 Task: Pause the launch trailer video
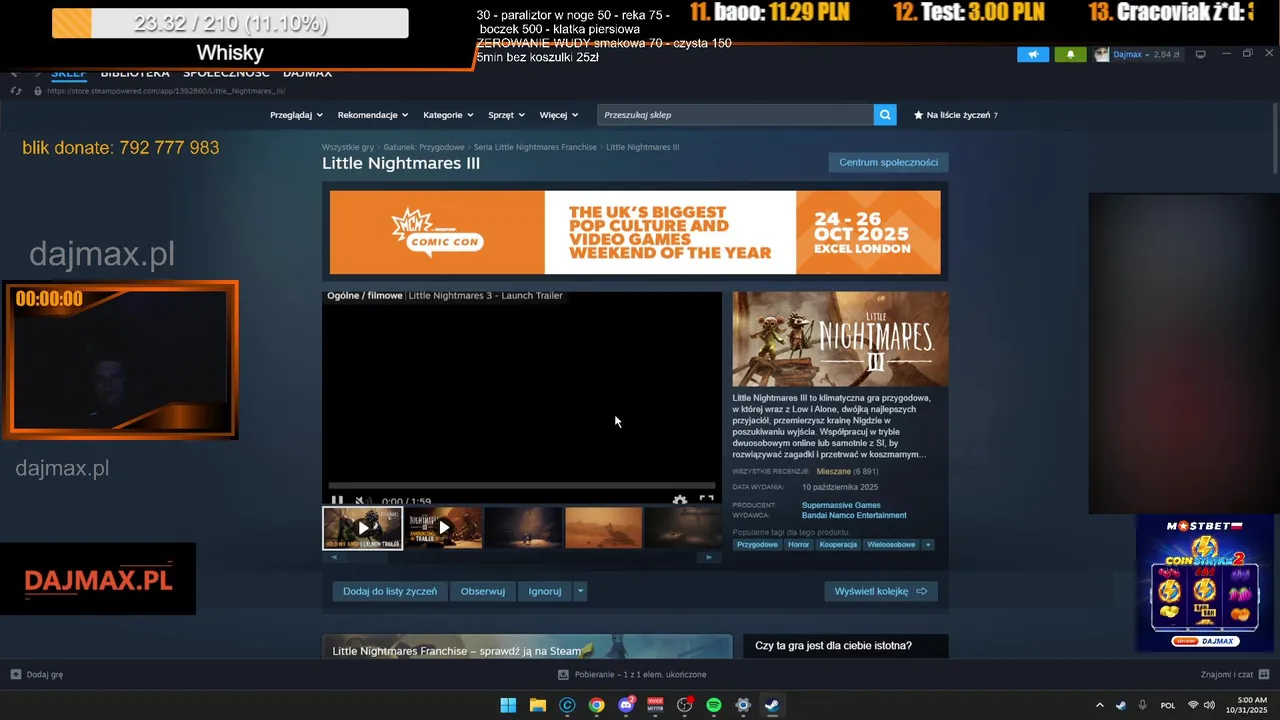pyautogui.click(x=337, y=501)
